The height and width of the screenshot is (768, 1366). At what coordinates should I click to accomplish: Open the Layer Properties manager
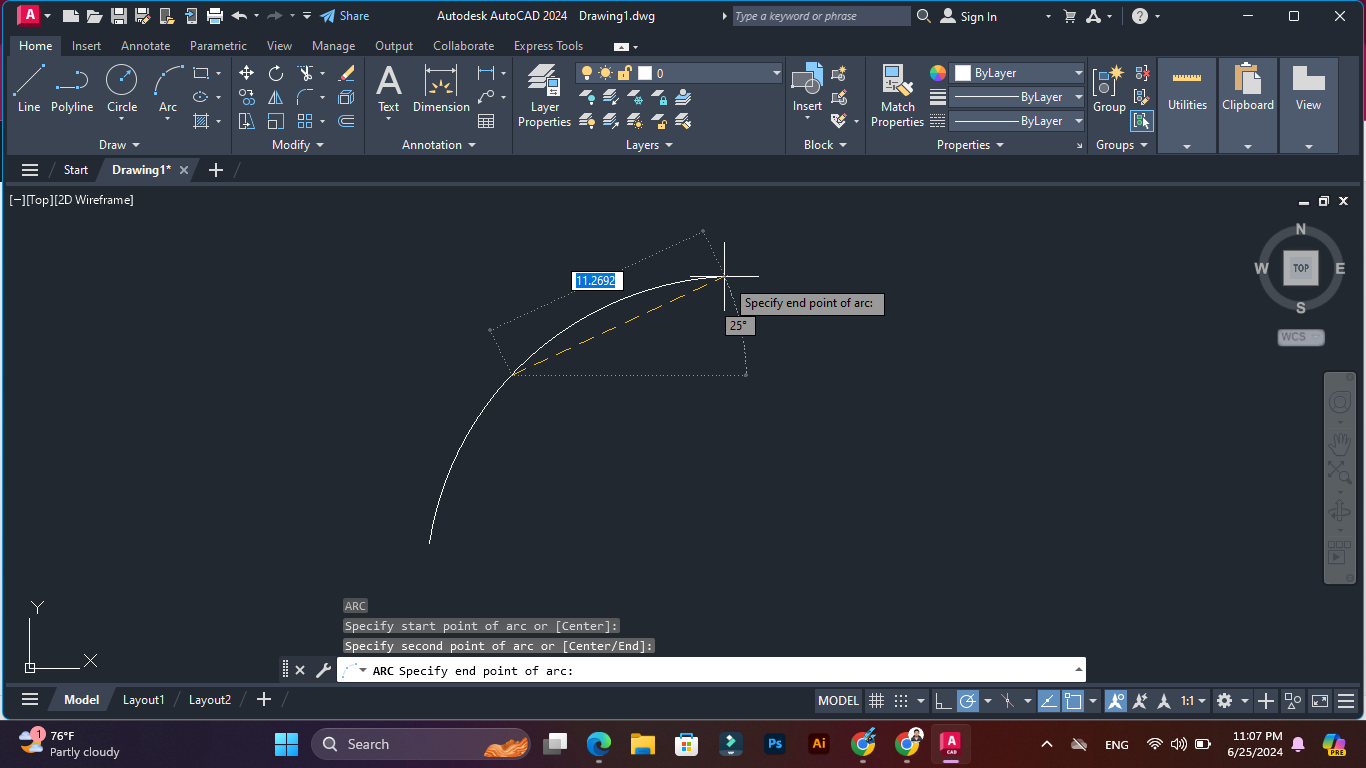(543, 95)
